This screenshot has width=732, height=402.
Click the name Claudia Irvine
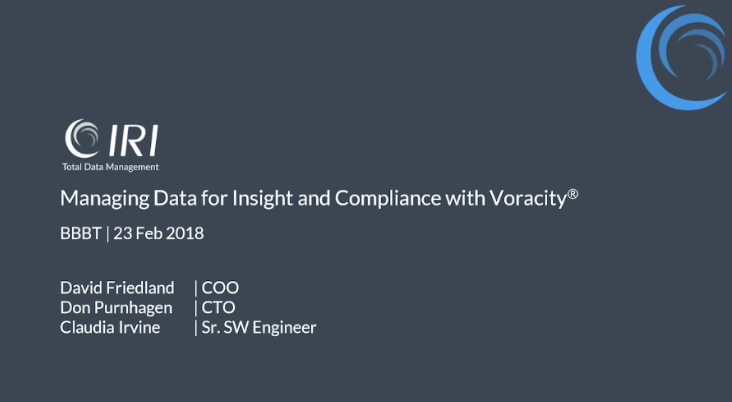tap(110, 327)
